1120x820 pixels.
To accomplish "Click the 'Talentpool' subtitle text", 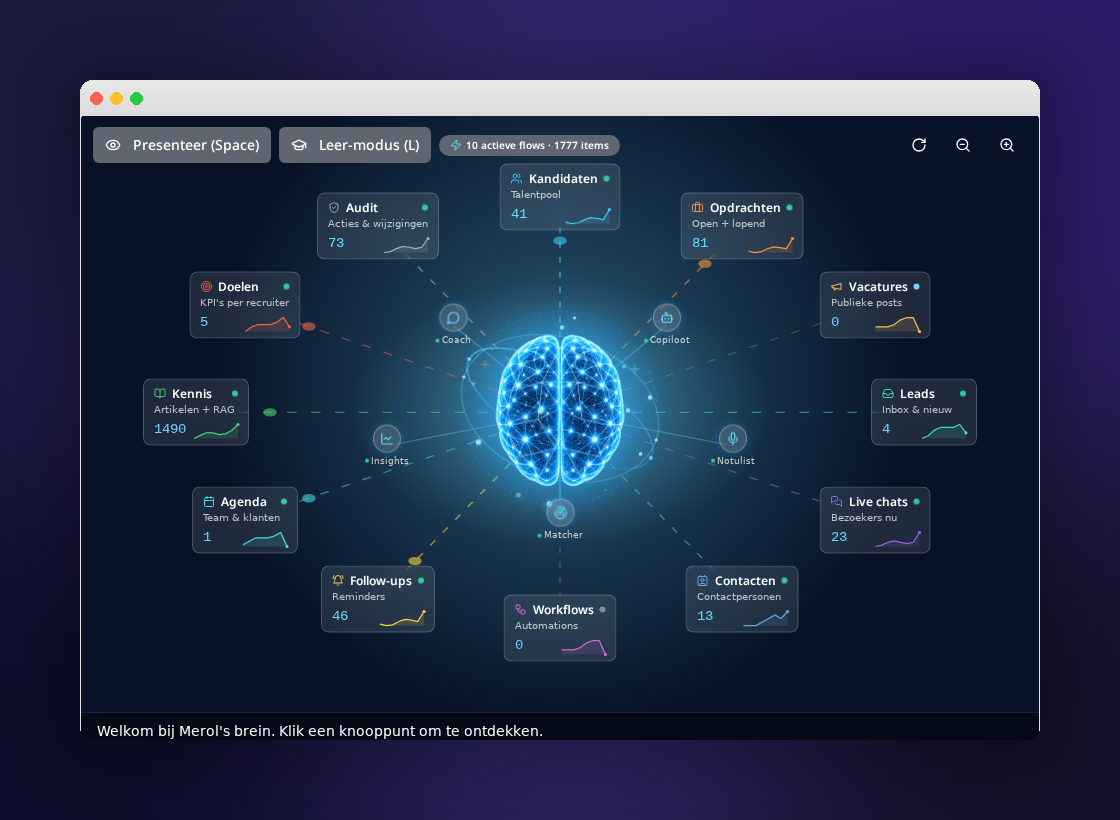I will point(536,194).
